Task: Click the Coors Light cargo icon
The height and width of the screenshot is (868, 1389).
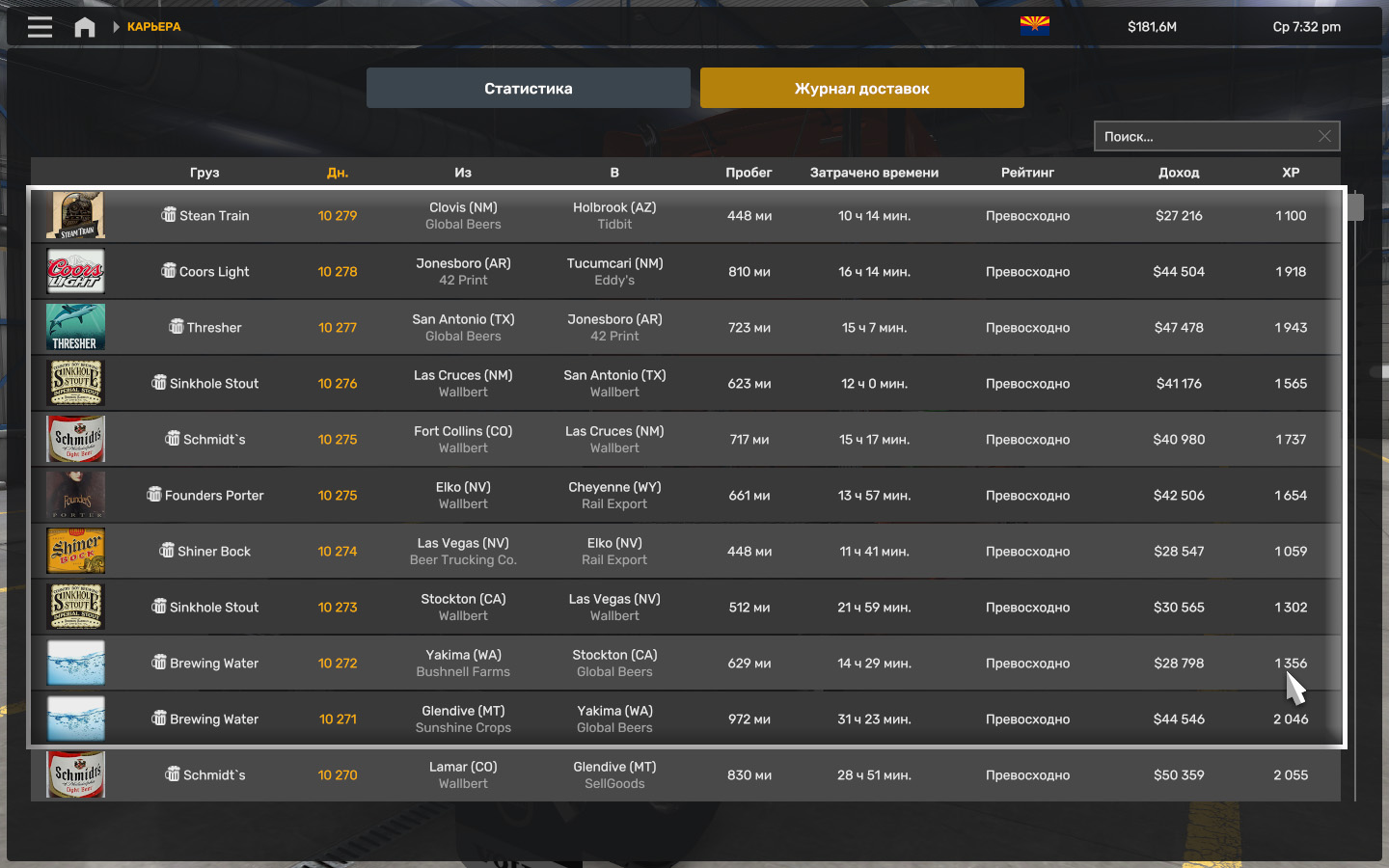Action: [x=169, y=270]
